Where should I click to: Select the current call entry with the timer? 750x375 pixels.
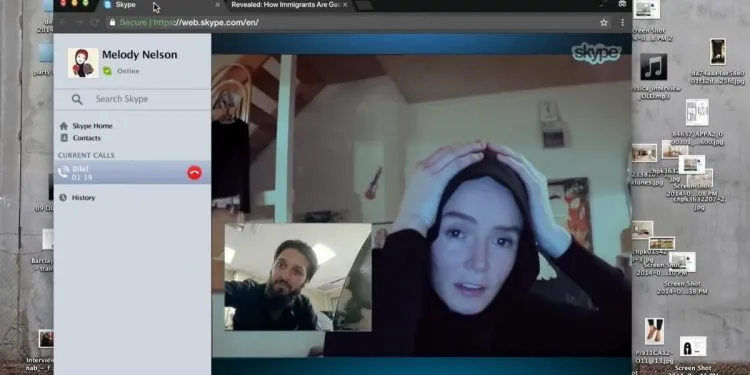[x=132, y=173]
